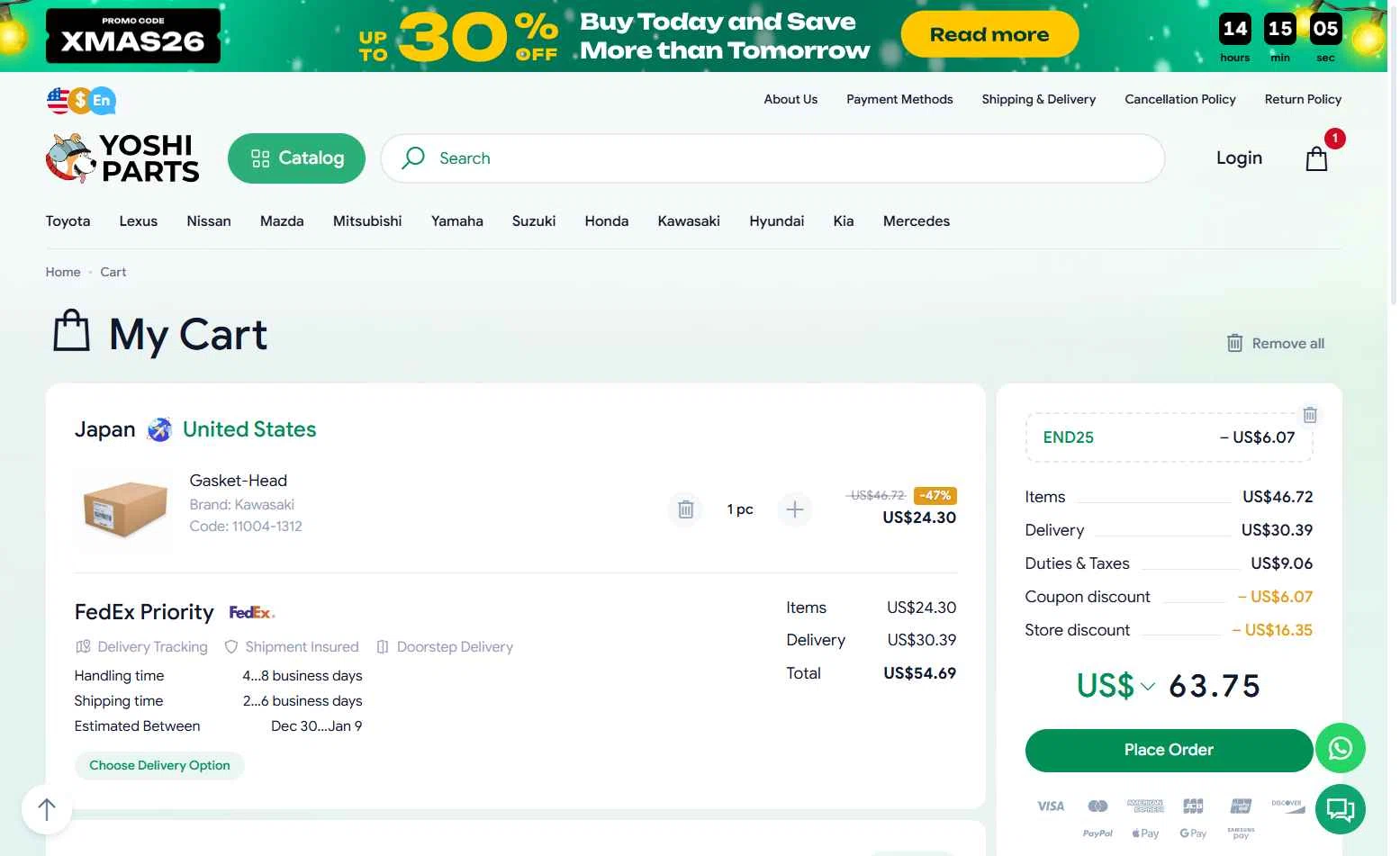Browse Toyota parts

click(68, 221)
